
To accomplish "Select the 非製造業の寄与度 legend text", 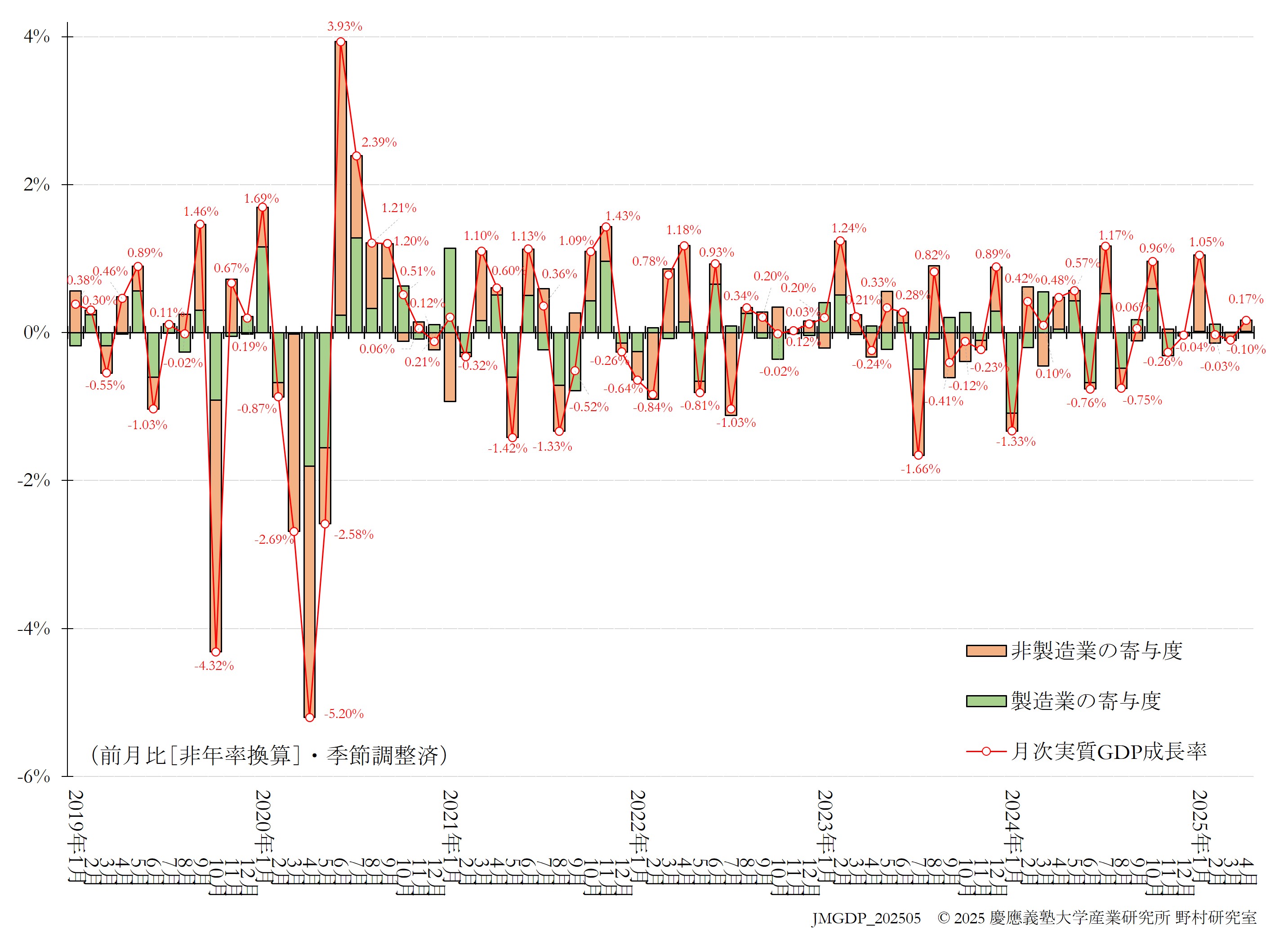I will click(1096, 651).
